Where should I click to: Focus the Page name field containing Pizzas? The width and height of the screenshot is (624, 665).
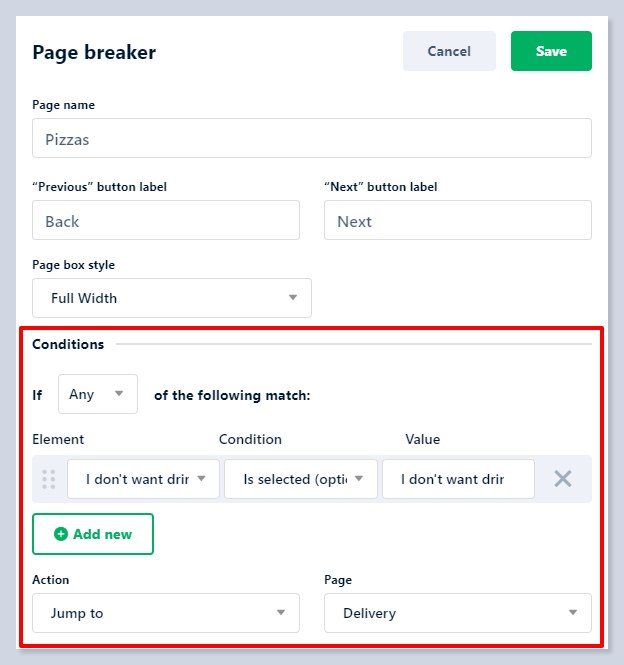(x=311, y=139)
